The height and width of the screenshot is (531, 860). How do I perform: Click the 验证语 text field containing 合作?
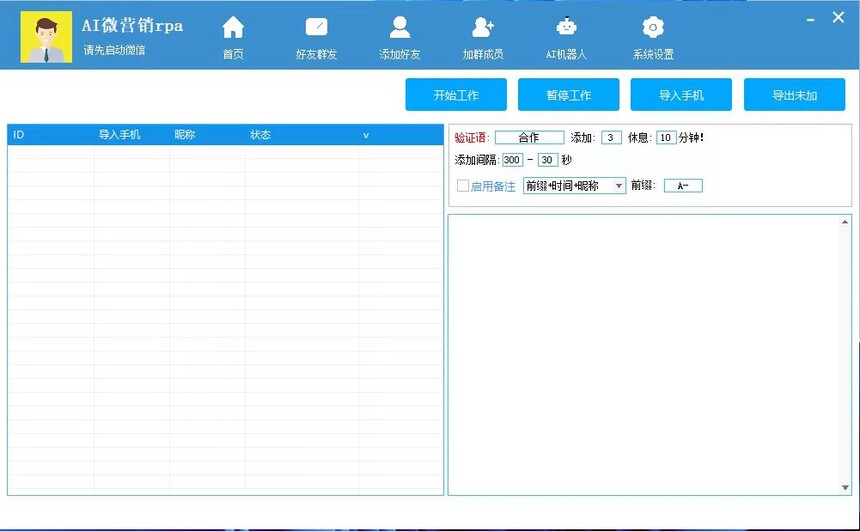pyautogui.click(x=529, y=138)
